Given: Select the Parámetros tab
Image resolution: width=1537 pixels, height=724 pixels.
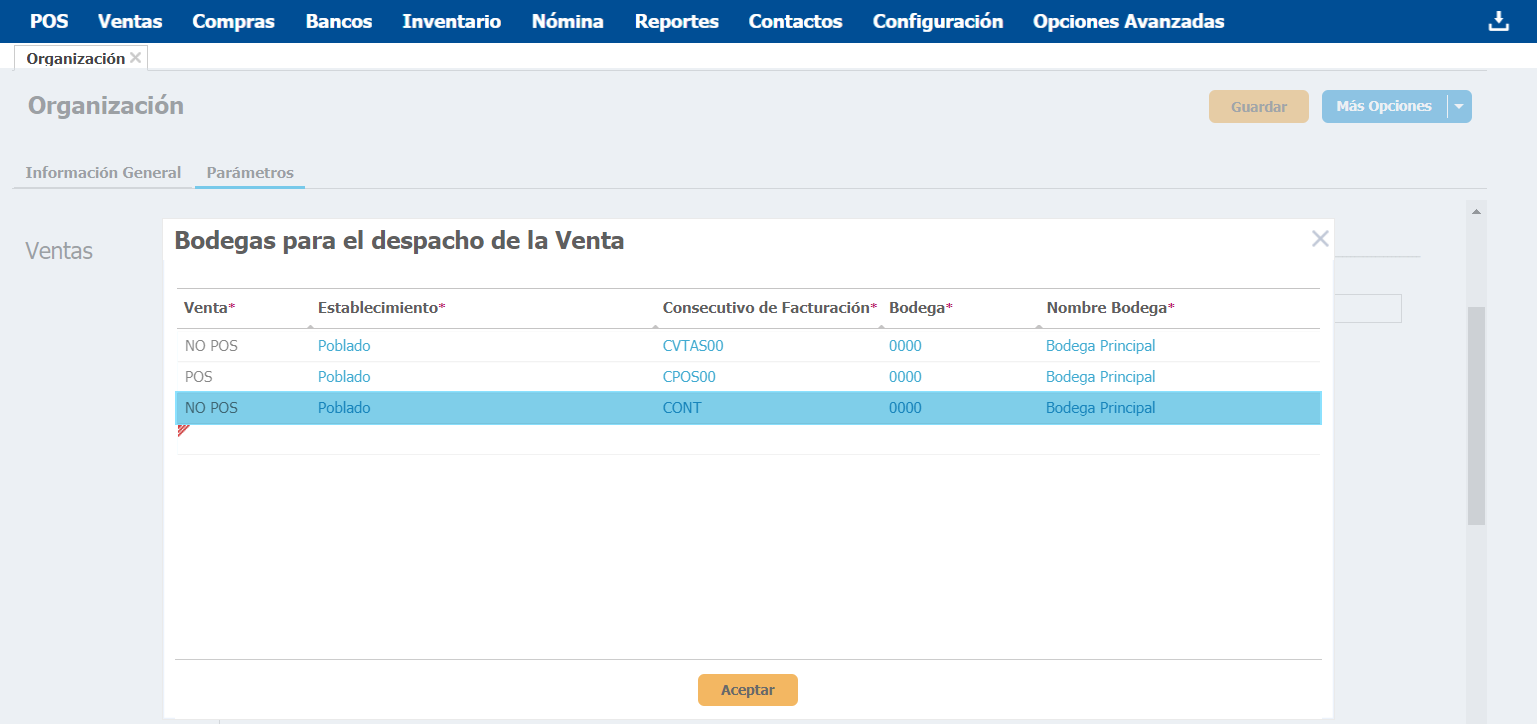Looking at the screenshot, I should pos(250,173).
